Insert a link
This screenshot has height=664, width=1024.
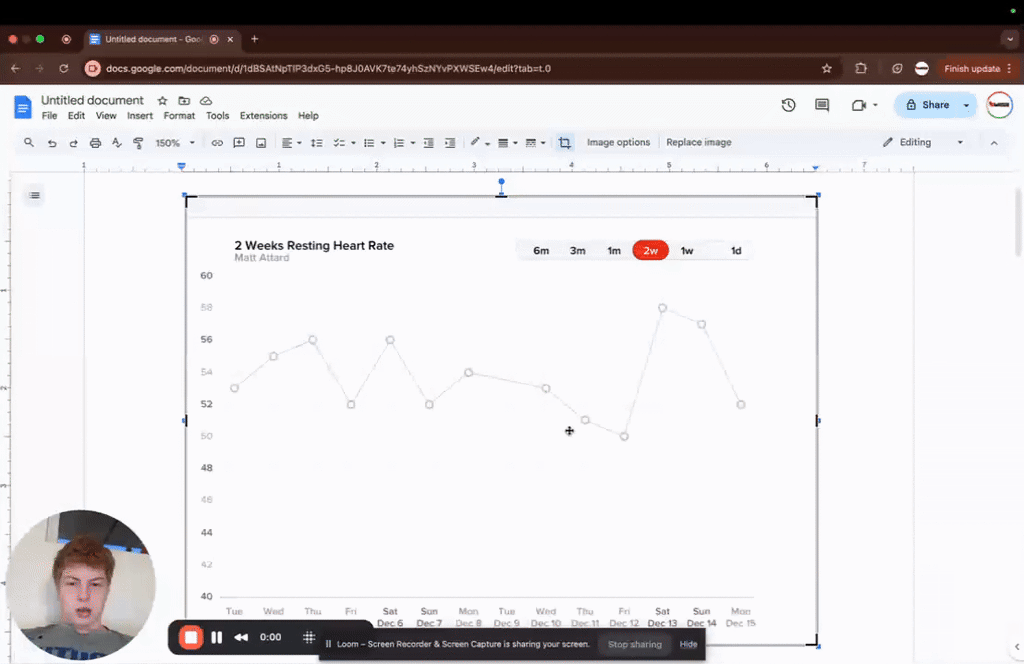click(x=217, y=143)
